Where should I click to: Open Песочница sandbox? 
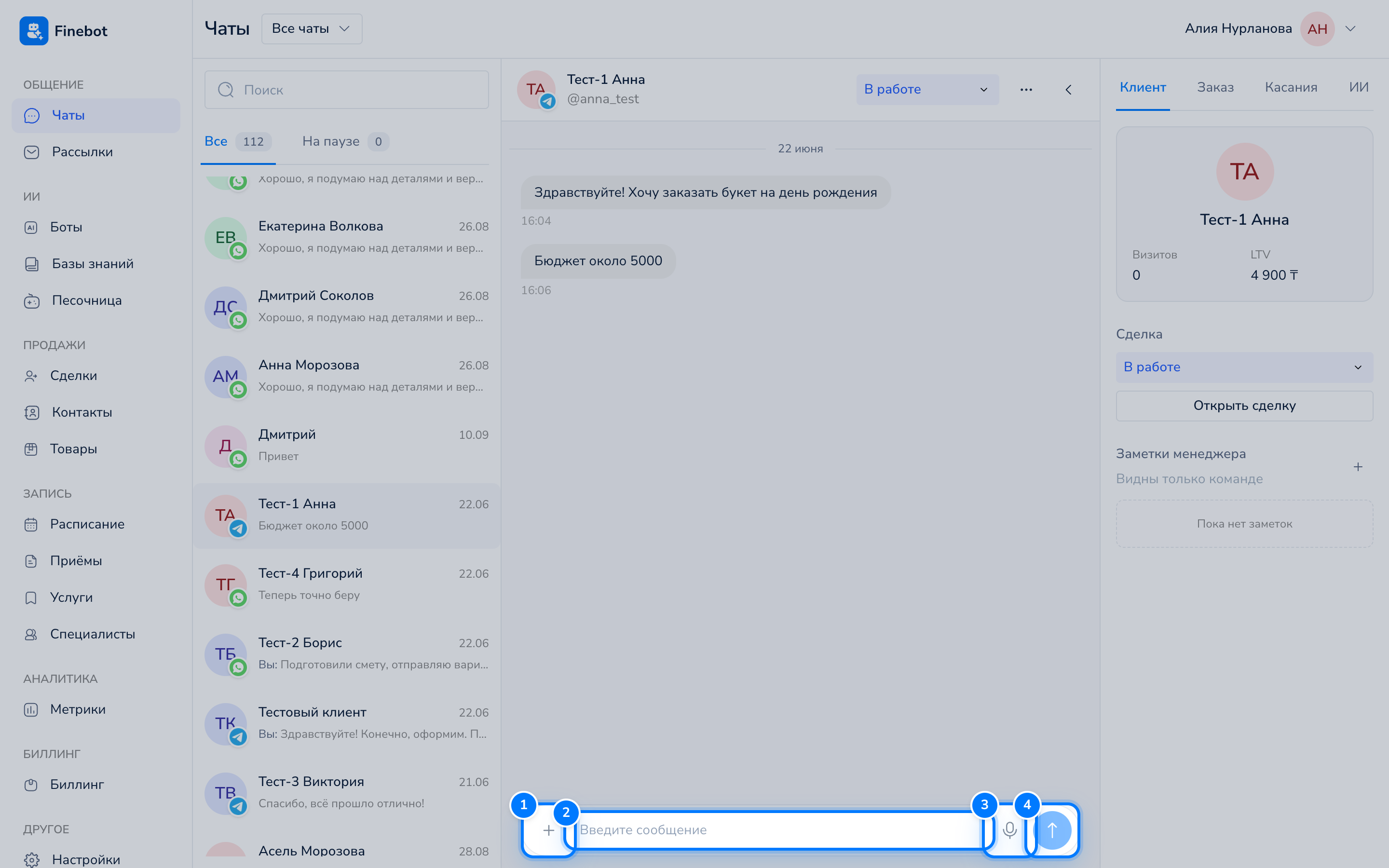96,301
